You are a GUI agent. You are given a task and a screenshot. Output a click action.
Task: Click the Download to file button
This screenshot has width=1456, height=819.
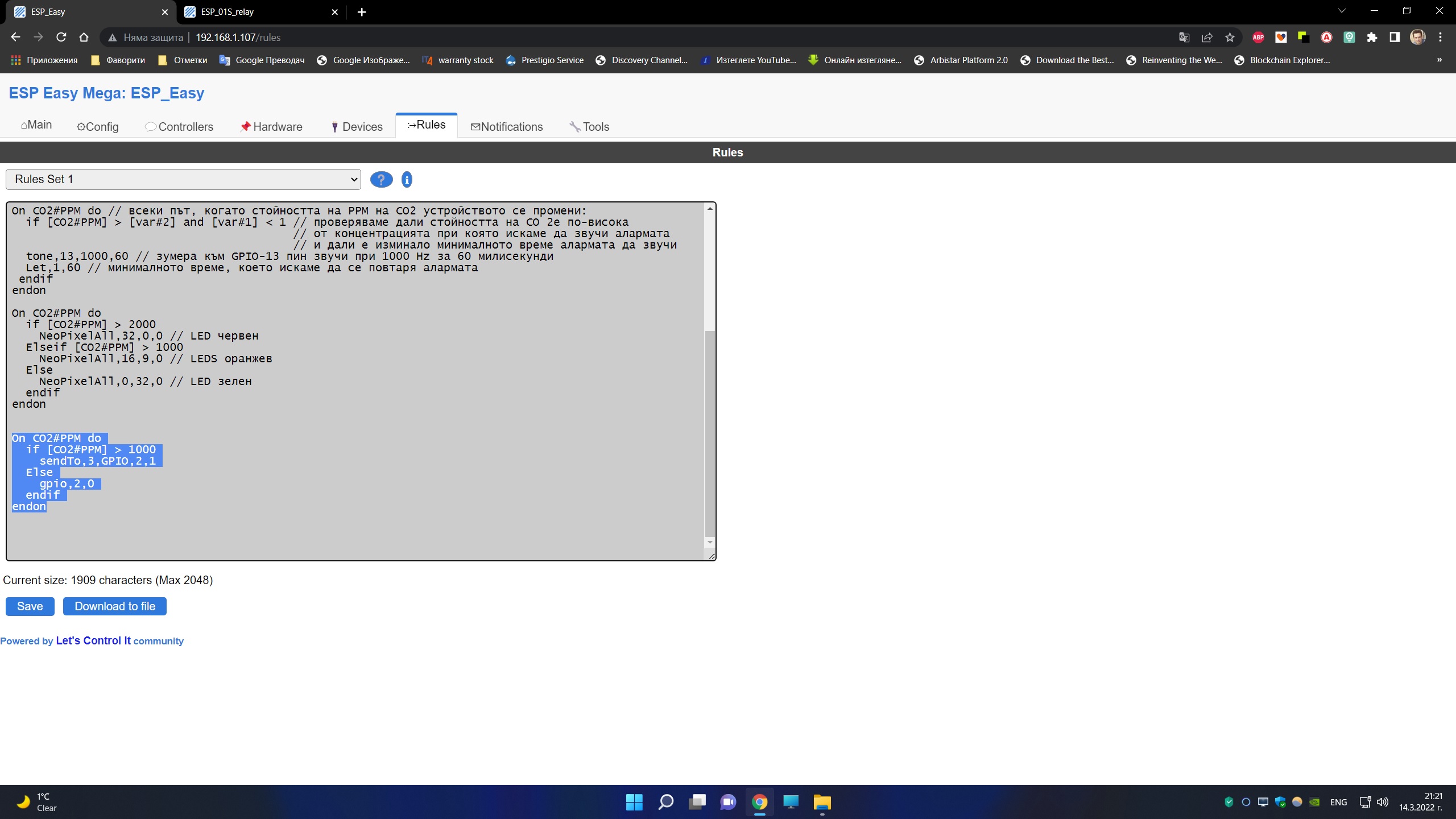click(x=115, y=606)
